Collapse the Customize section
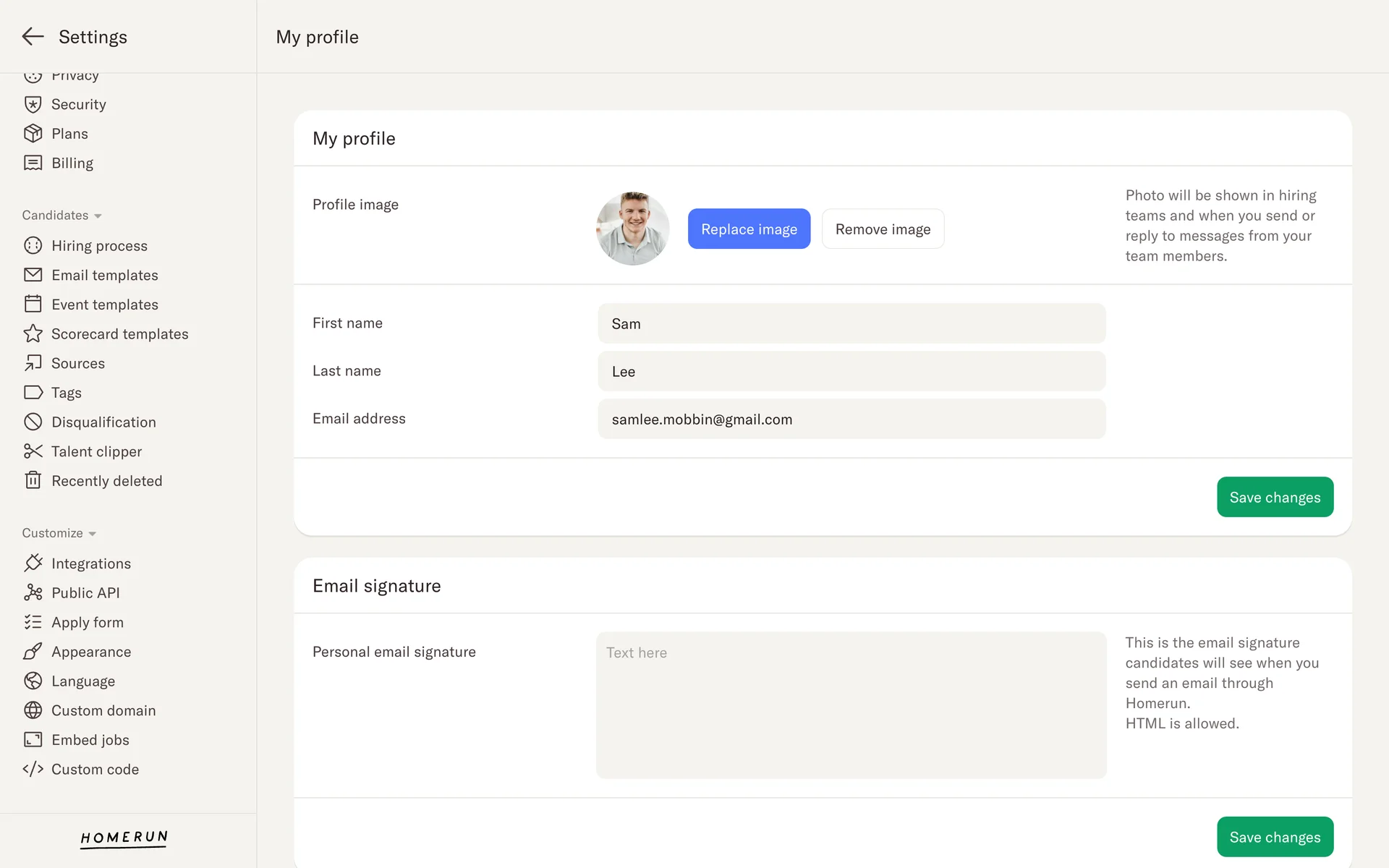The height and width of the screenshot is (868, 1389). (59, 533)
